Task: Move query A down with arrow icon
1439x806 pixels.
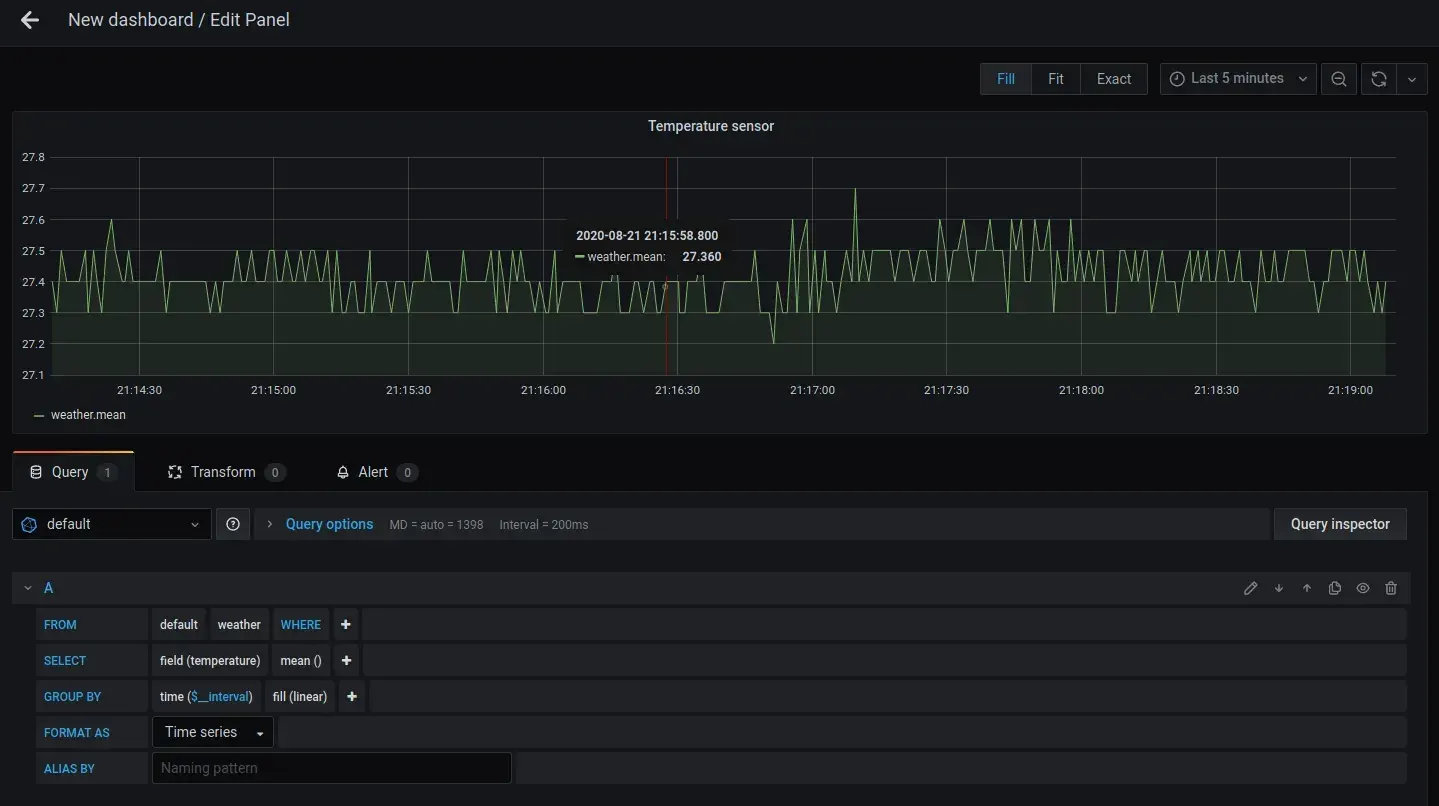Action: tap(1278, 589)
